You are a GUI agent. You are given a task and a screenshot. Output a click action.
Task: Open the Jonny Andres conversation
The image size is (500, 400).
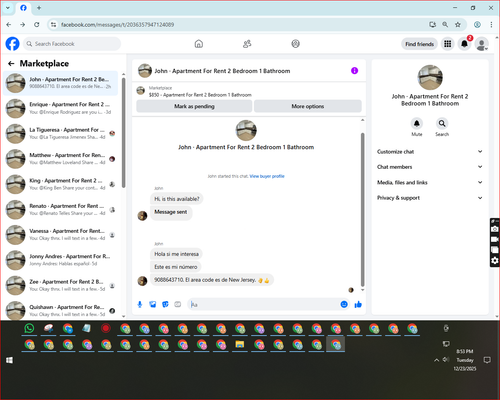click(61, 260)
